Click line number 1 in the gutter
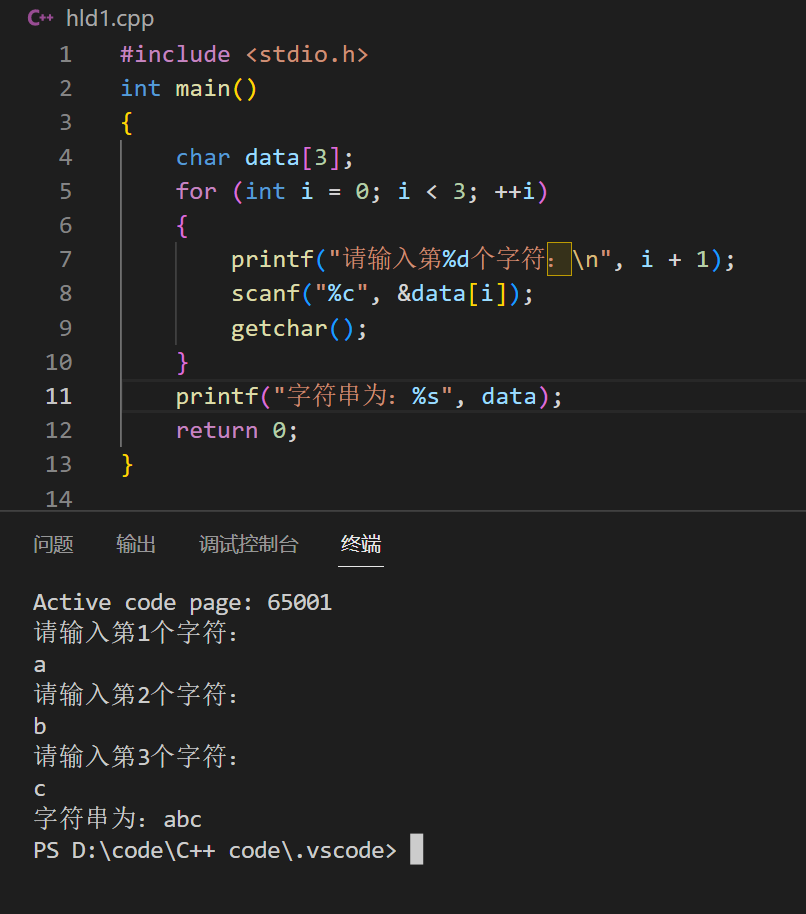This screenshot has height=914, width=806. tap(65, 55)
